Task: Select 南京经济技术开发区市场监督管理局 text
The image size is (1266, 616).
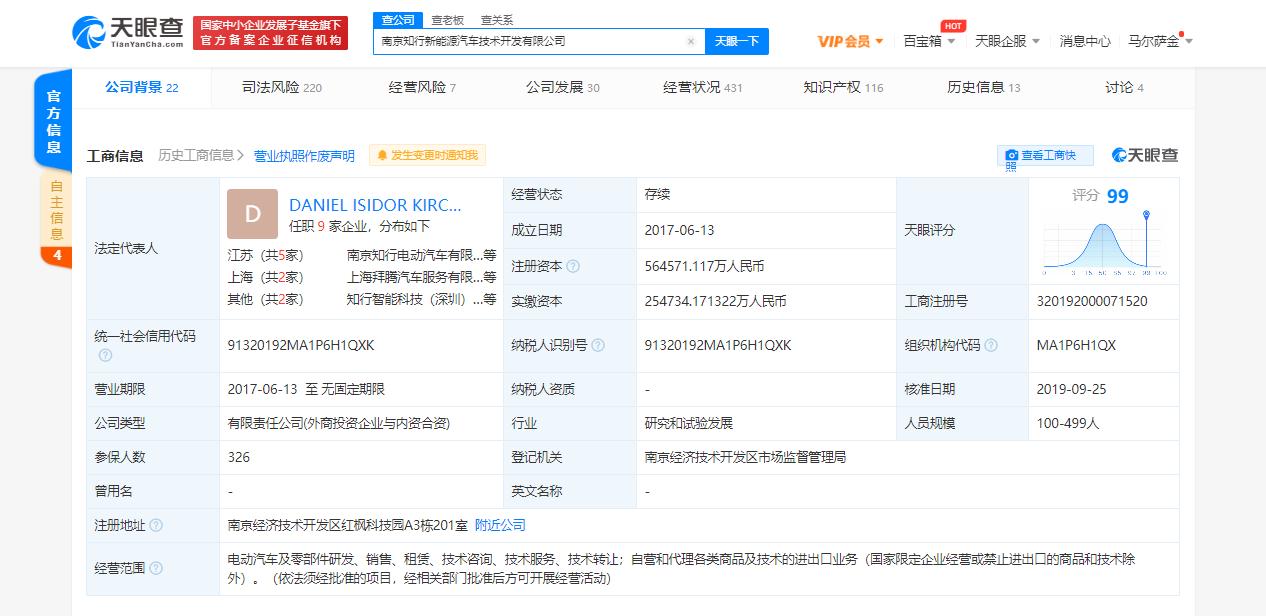Action: [x=745, y=457]
